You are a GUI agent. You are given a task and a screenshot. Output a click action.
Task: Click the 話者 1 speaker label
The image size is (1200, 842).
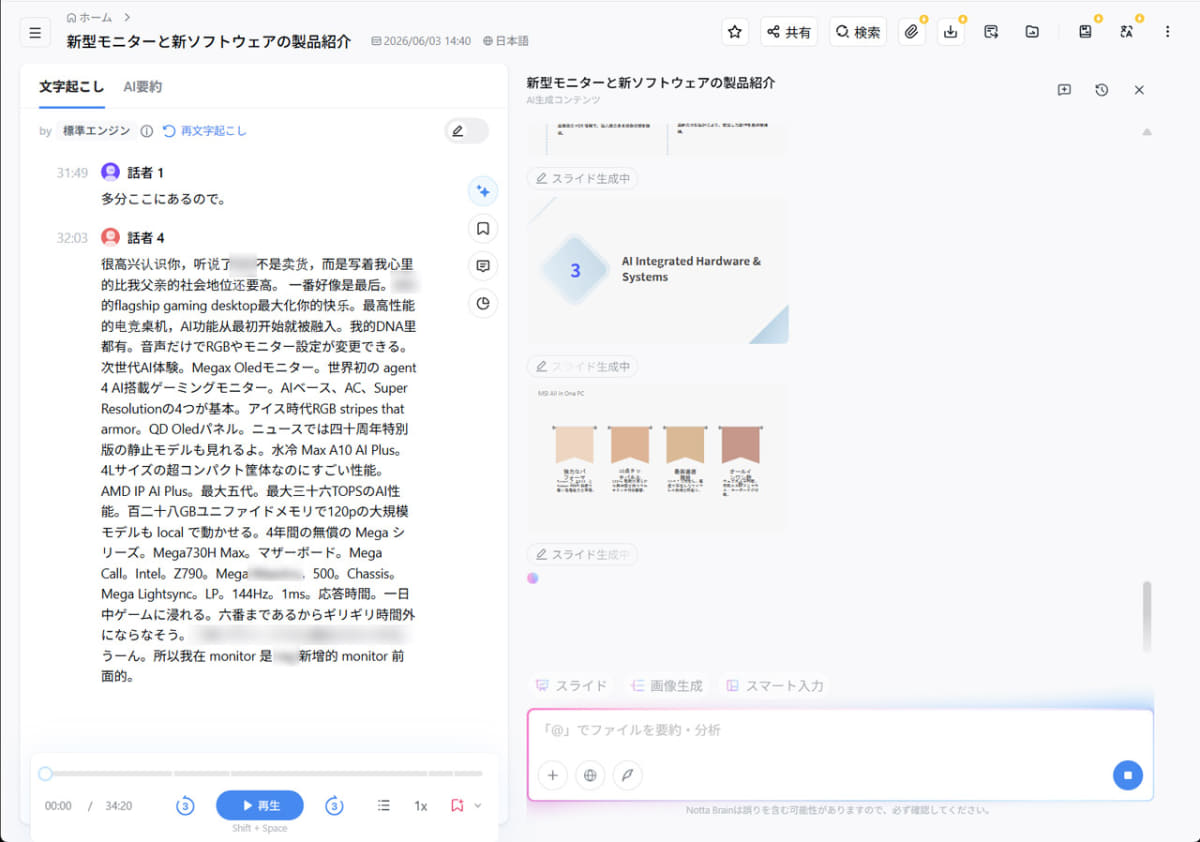click(x=145, y=173)
